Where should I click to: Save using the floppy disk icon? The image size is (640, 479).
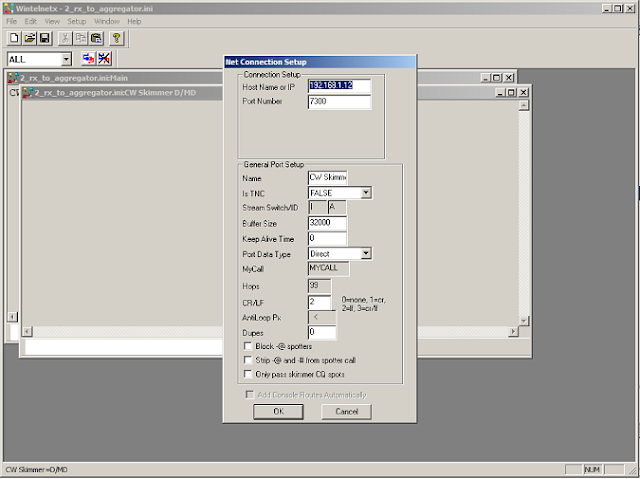[x=44, y=38]
